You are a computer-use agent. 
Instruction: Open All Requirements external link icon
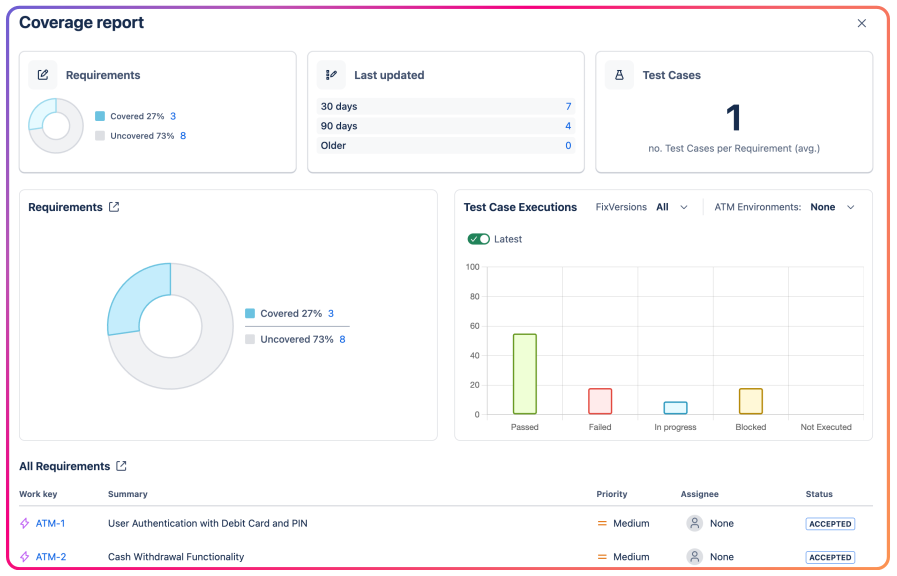121,466
